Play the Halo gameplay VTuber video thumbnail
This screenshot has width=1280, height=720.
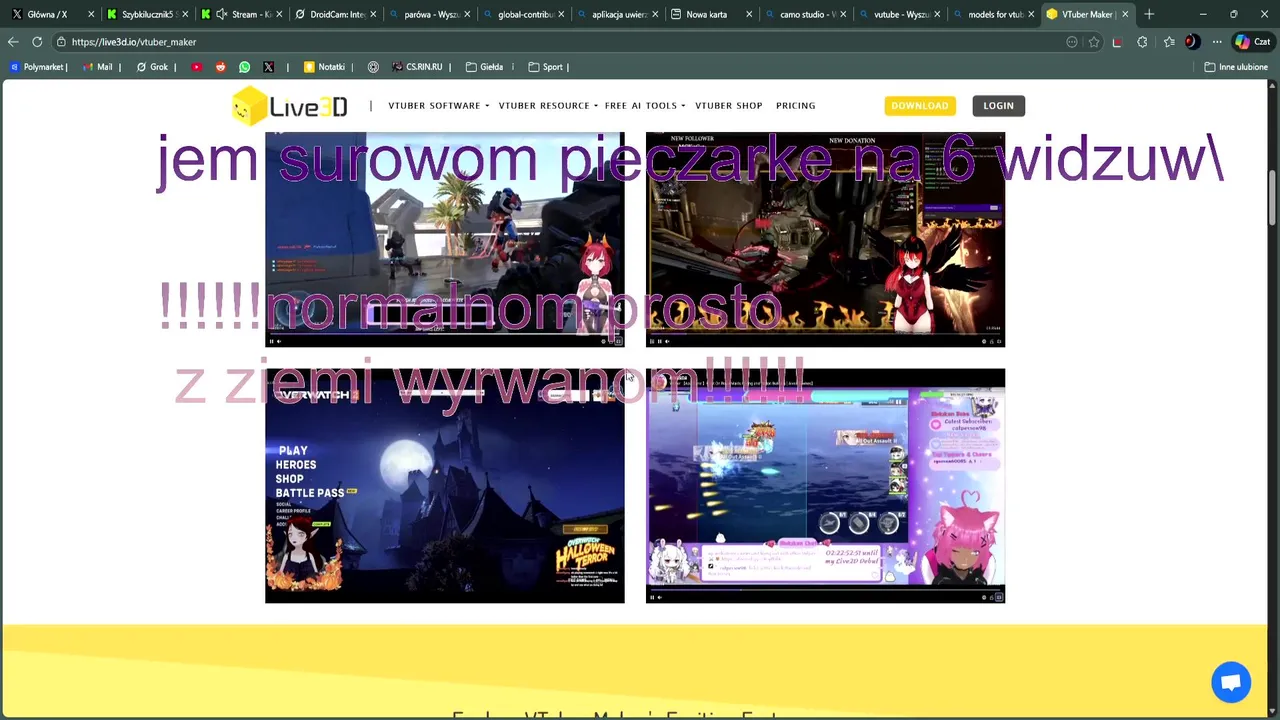coord(445,238)
